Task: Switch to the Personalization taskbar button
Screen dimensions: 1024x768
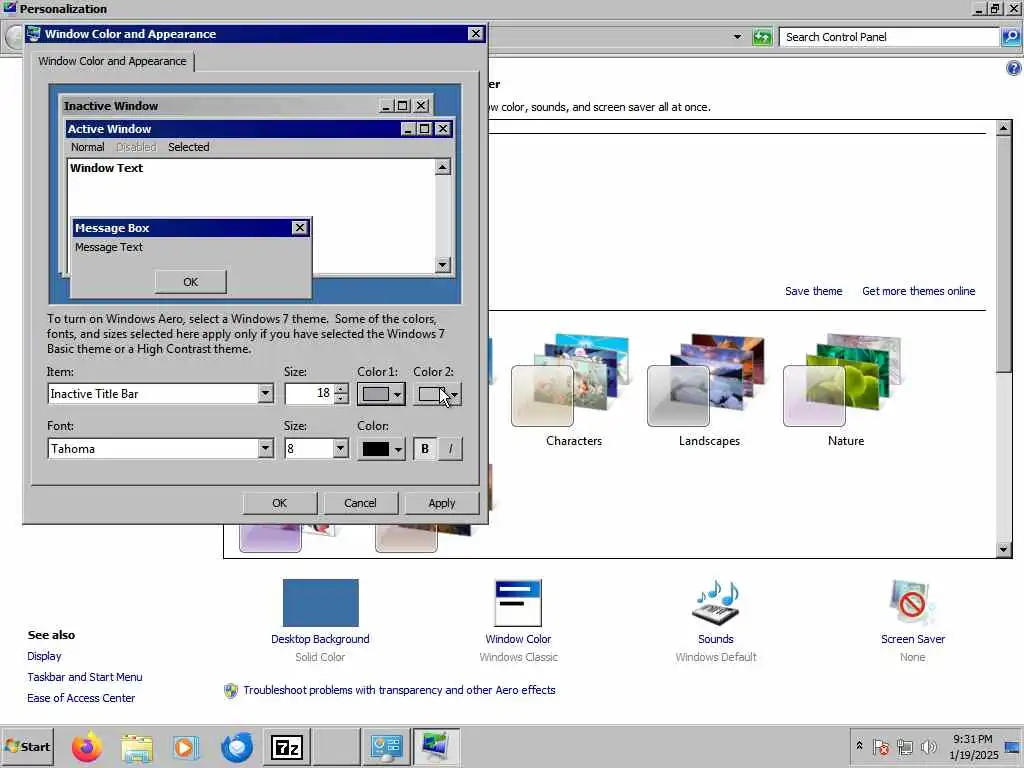Action: 436,746
